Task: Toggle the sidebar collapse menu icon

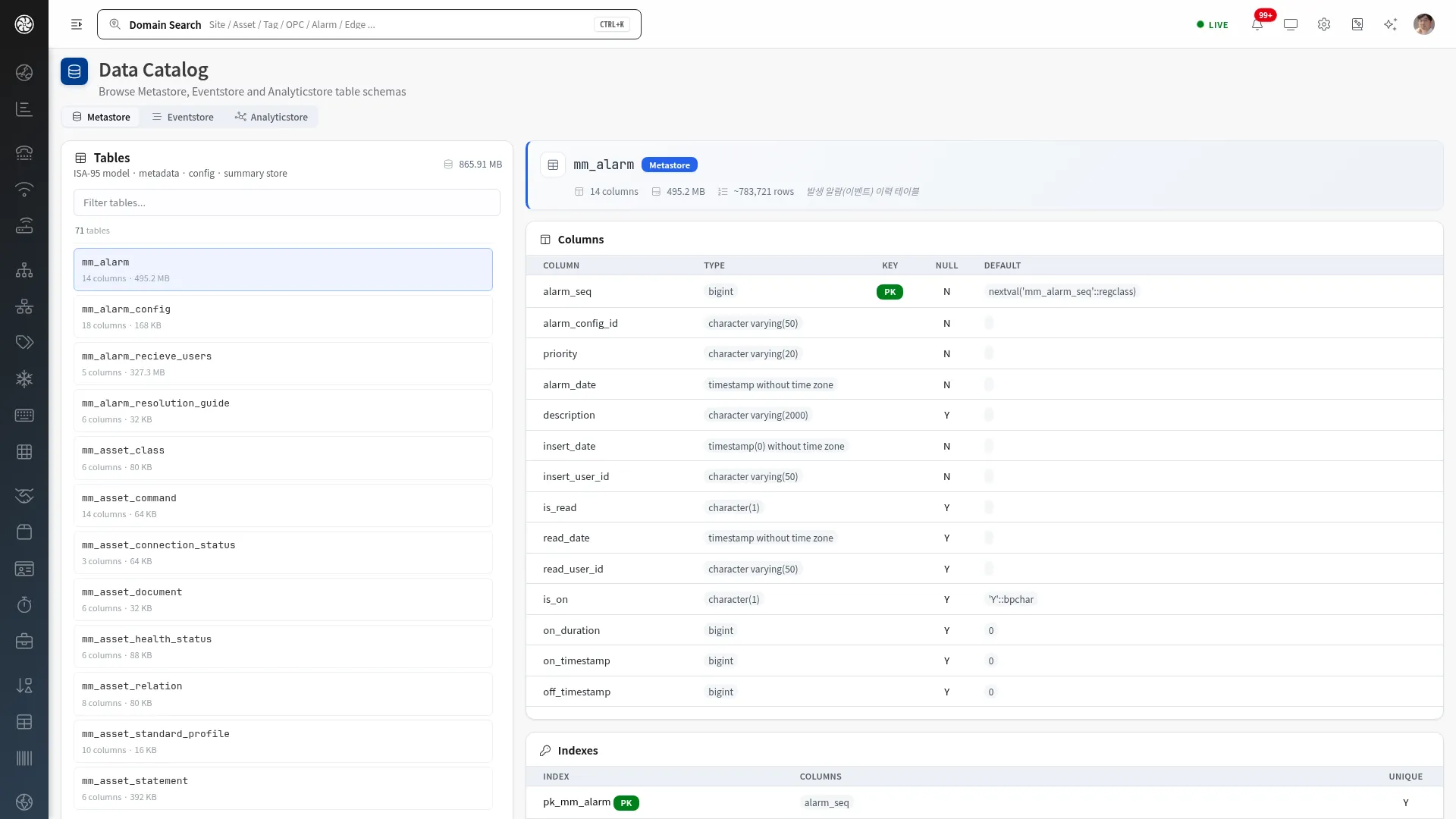Action: click(x=77, y=24)
